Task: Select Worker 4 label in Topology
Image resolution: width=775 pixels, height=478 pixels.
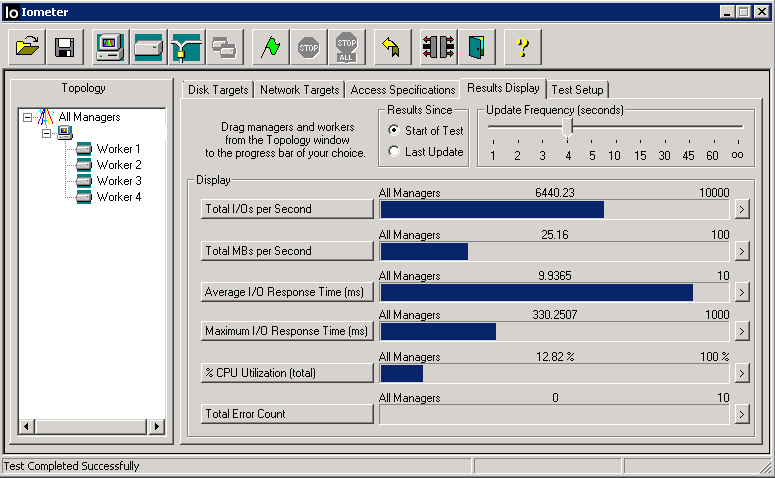Action: tap(119, 197)
